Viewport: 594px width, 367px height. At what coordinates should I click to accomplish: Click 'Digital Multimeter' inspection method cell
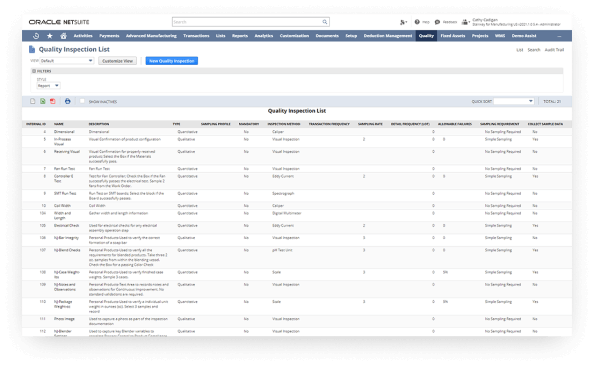click(x=286, y=213)
